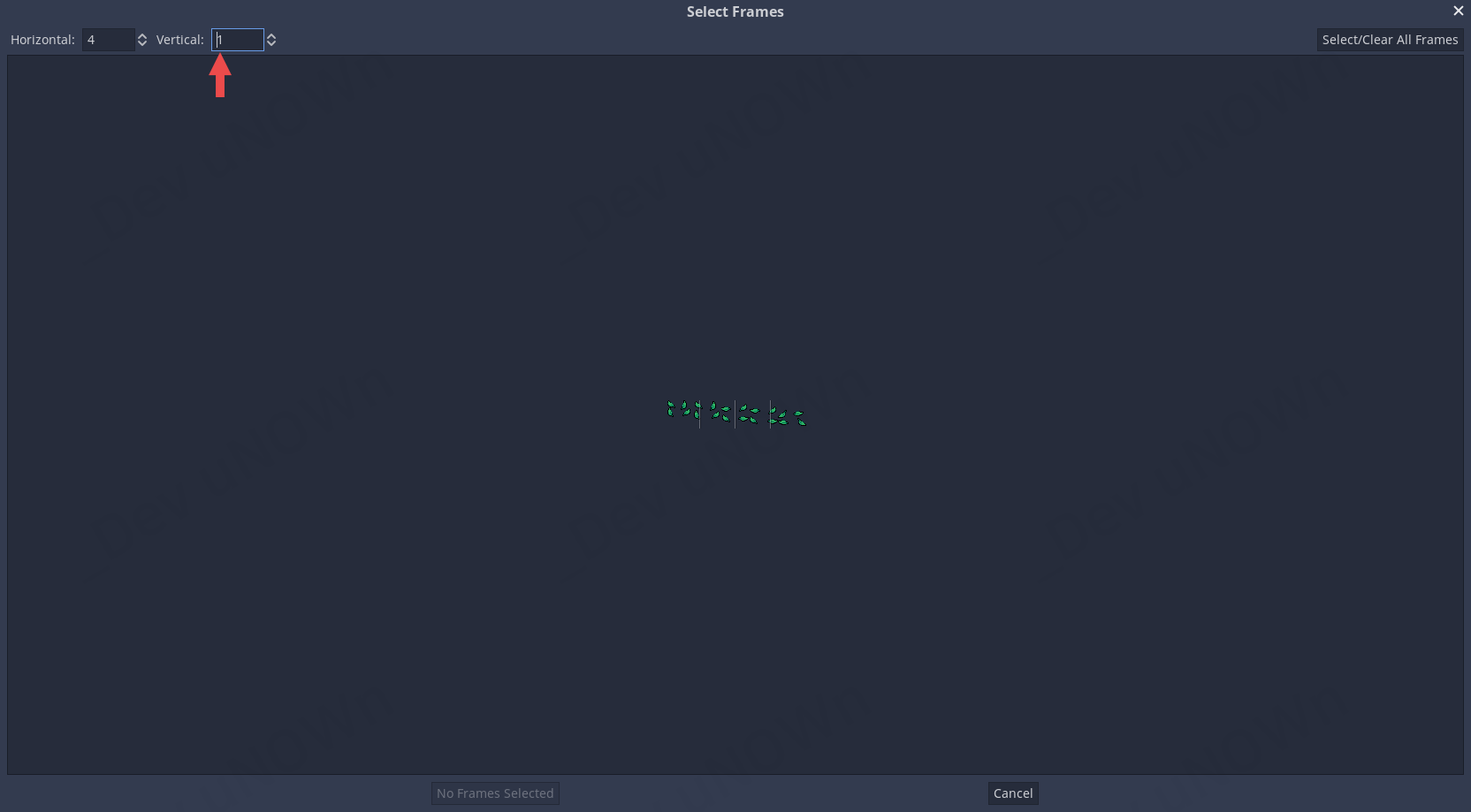Click the Cancel button

point(1013,793)
